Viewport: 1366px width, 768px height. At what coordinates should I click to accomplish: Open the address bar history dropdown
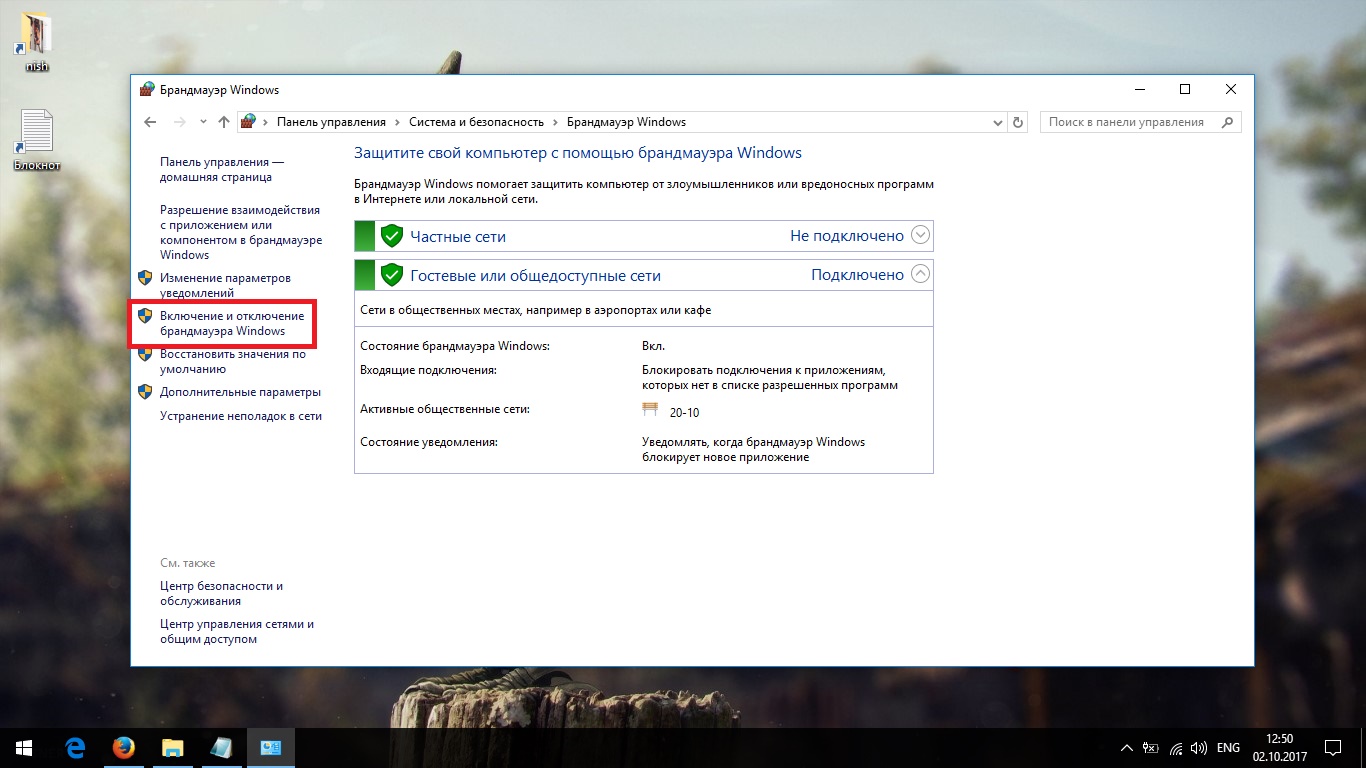click(x=997, y=122)
